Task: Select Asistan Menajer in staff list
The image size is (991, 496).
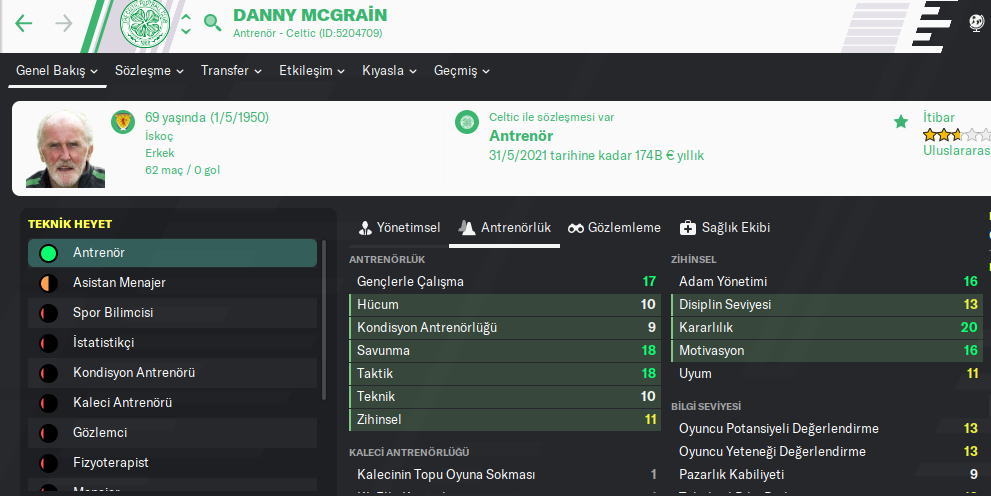Action: [119, 283]
